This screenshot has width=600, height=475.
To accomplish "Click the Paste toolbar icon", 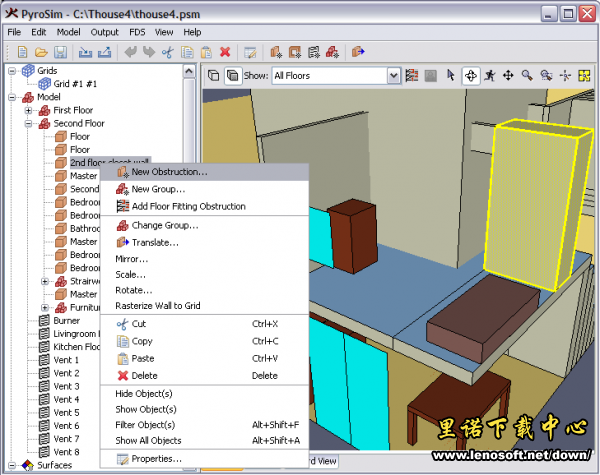I will click(206, 52).
